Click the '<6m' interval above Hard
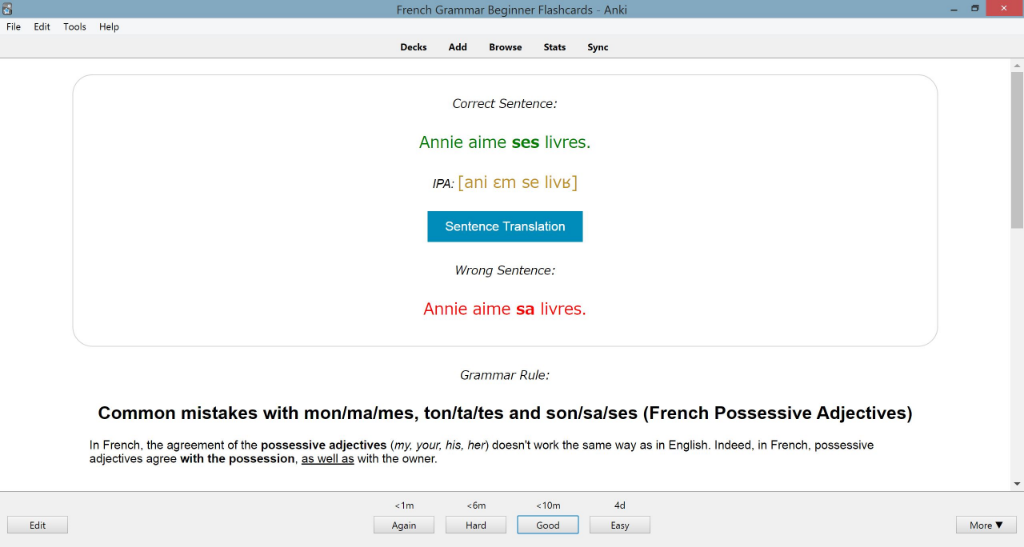Viewport: 1024px width, 547px height. (x=476, y=505)
